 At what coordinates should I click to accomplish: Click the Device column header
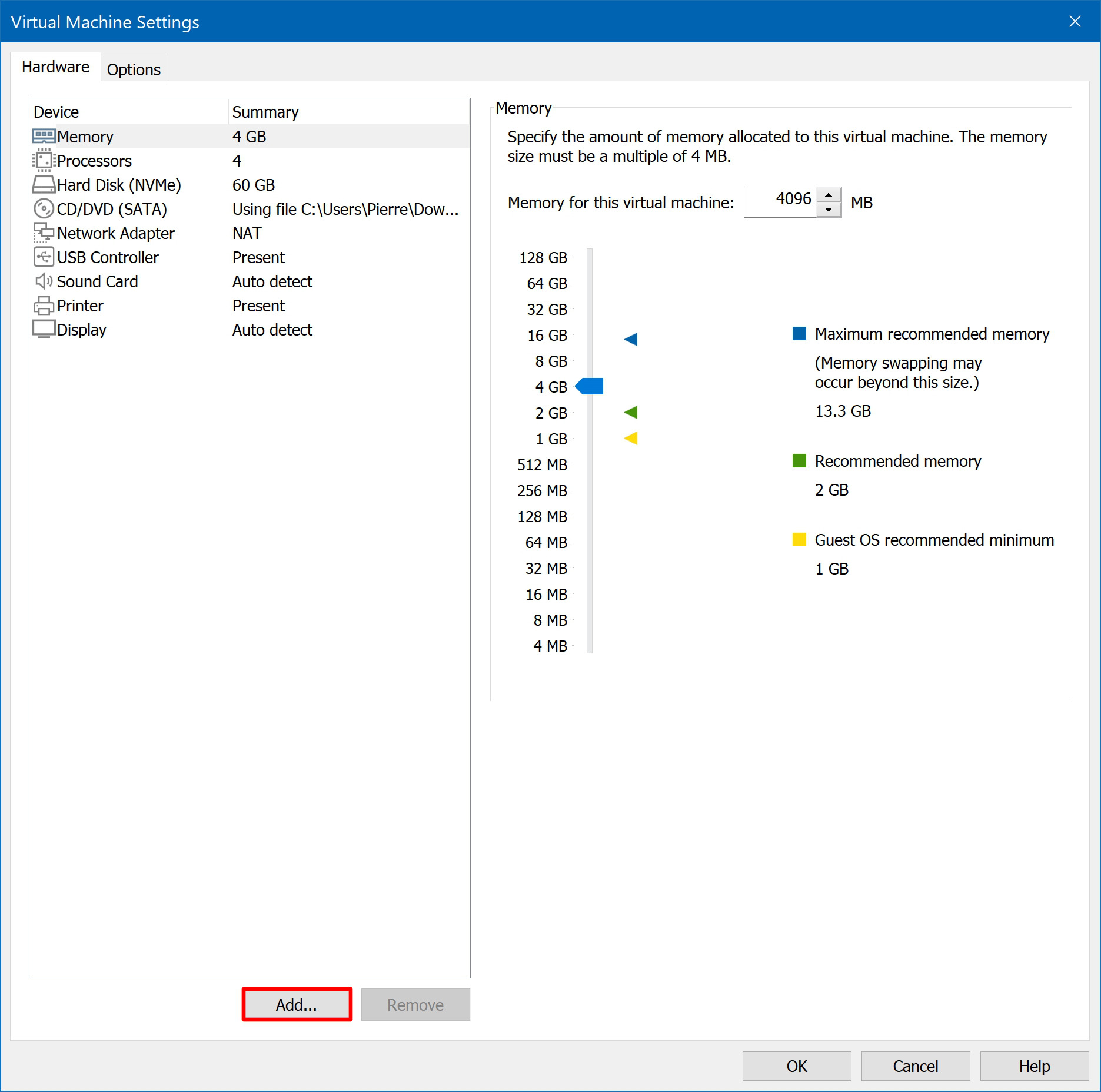pos(129,112)
